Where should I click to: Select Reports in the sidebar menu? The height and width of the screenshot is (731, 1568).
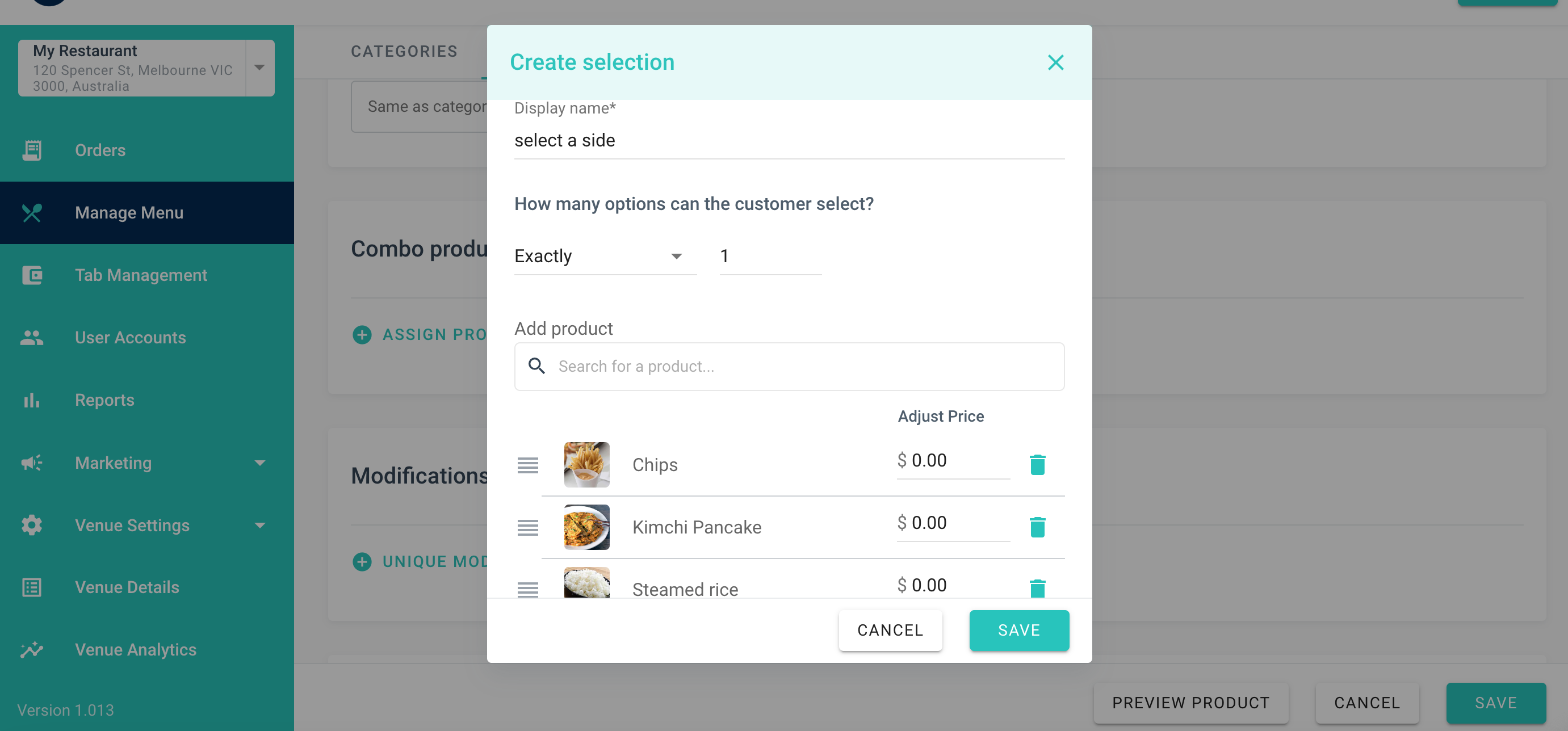point(104,400)
